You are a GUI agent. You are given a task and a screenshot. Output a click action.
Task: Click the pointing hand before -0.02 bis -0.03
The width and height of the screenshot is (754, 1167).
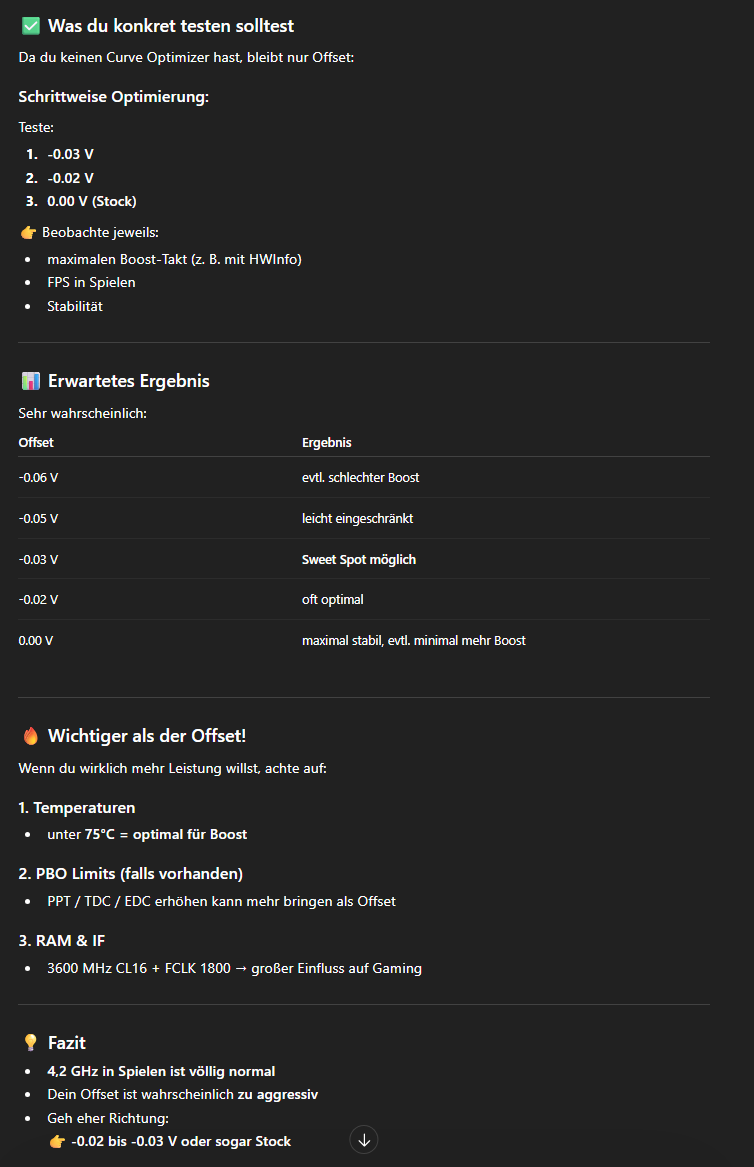tap(57, 1142)
